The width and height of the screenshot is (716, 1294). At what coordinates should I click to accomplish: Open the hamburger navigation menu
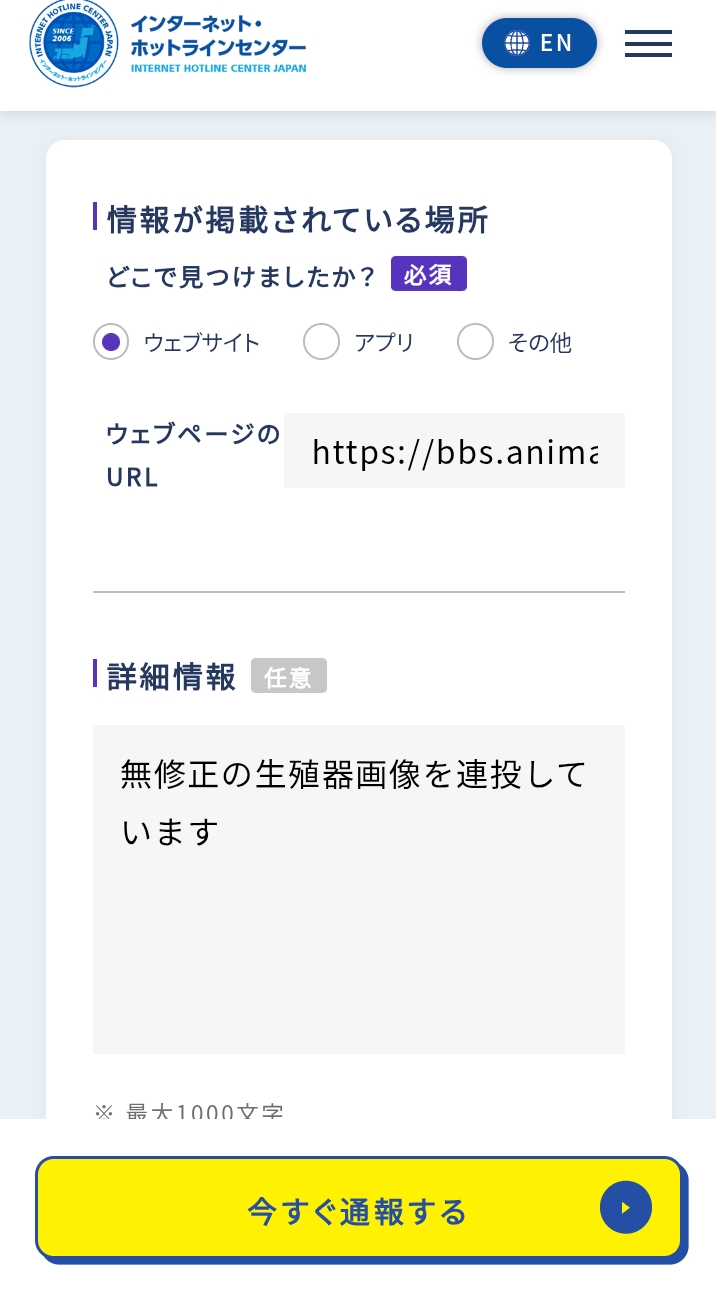point(648,44)
